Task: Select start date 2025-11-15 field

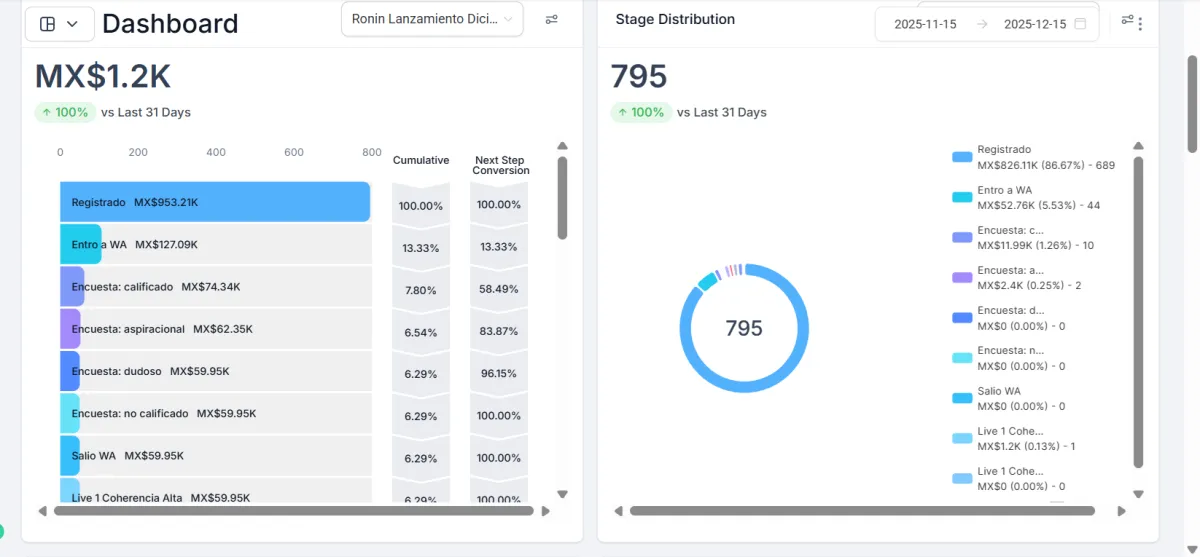Action: [925, 24]
